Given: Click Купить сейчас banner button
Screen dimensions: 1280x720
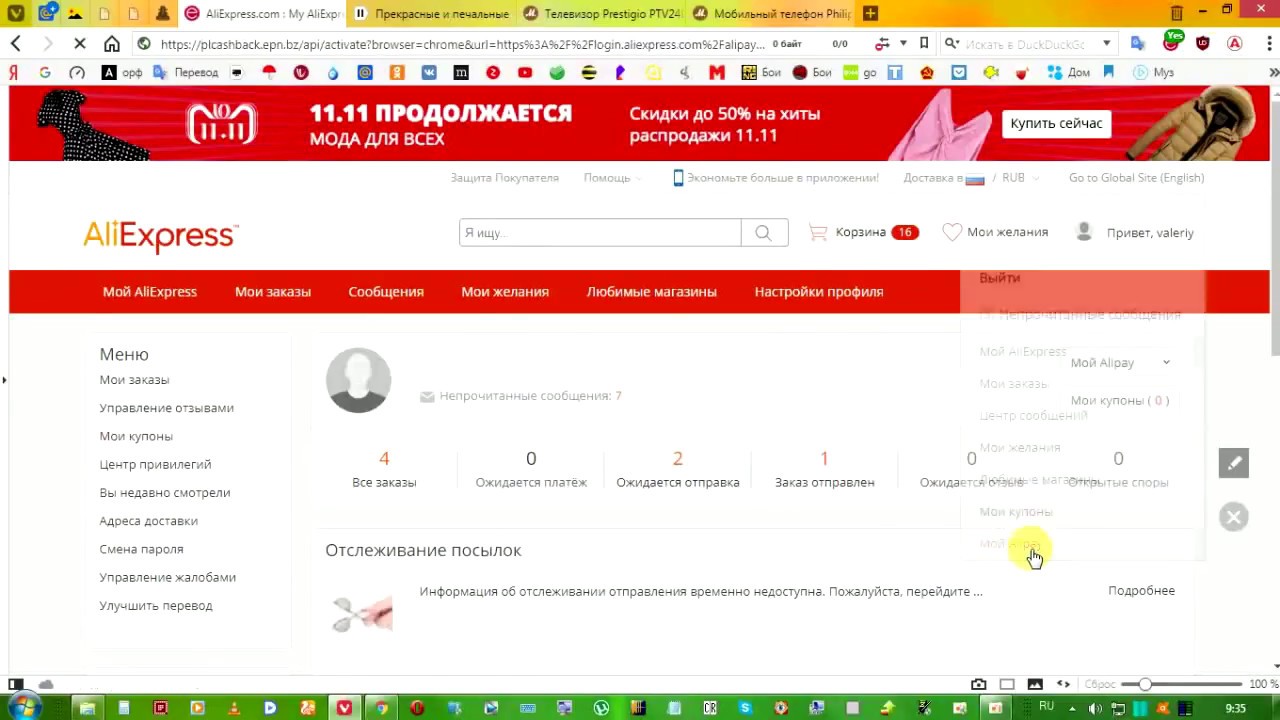Looking at the screenshot, I should click(1056, 123).
